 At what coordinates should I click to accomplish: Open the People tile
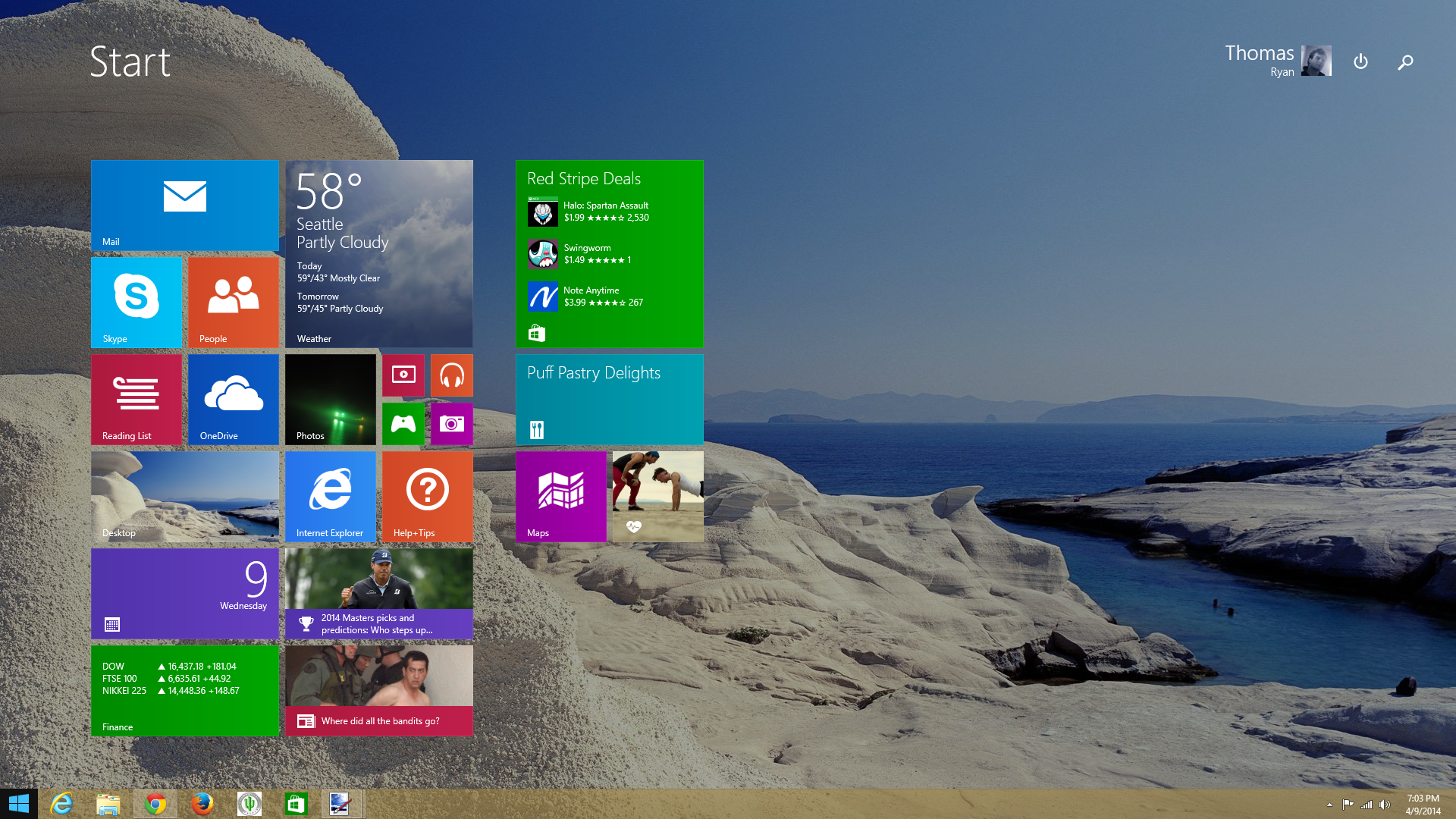tap(233, 302)
